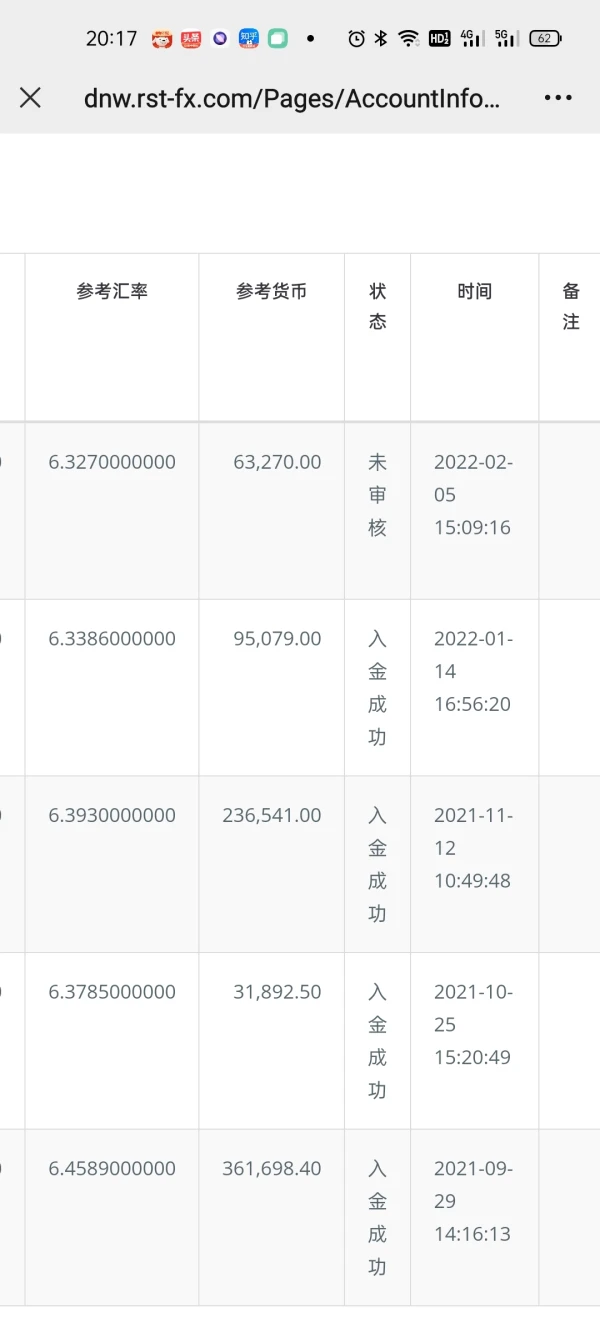Click the 63,270.00 currency amount cell
The height and width of the screenshot is (1333, 600).
(277, 462)
